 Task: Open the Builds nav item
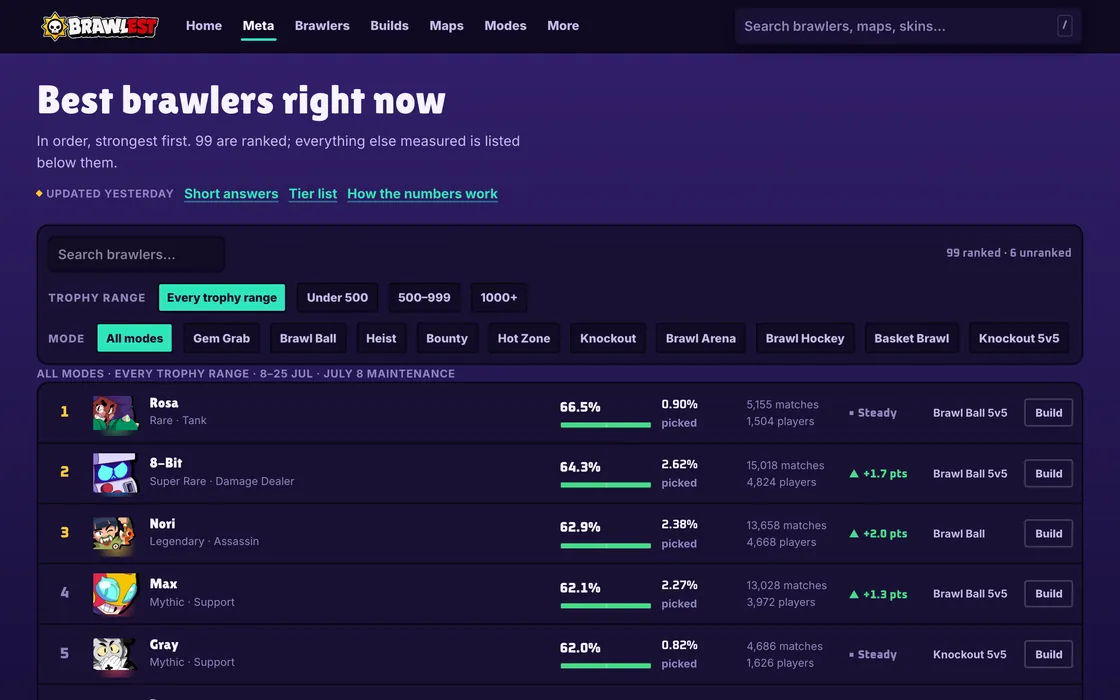click(x=389, y=26)
